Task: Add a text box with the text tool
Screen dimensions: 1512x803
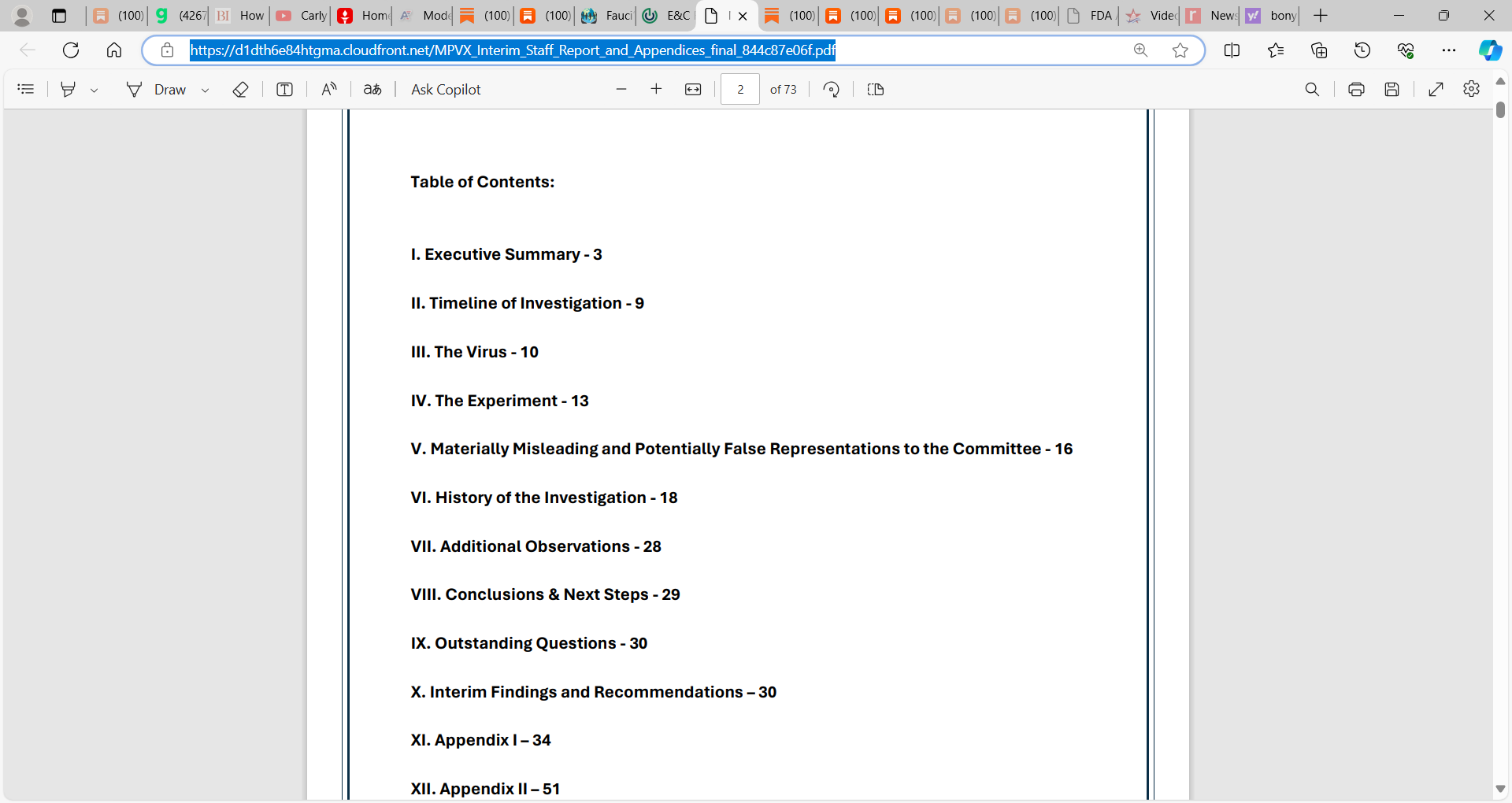Action: pos(285,89)
